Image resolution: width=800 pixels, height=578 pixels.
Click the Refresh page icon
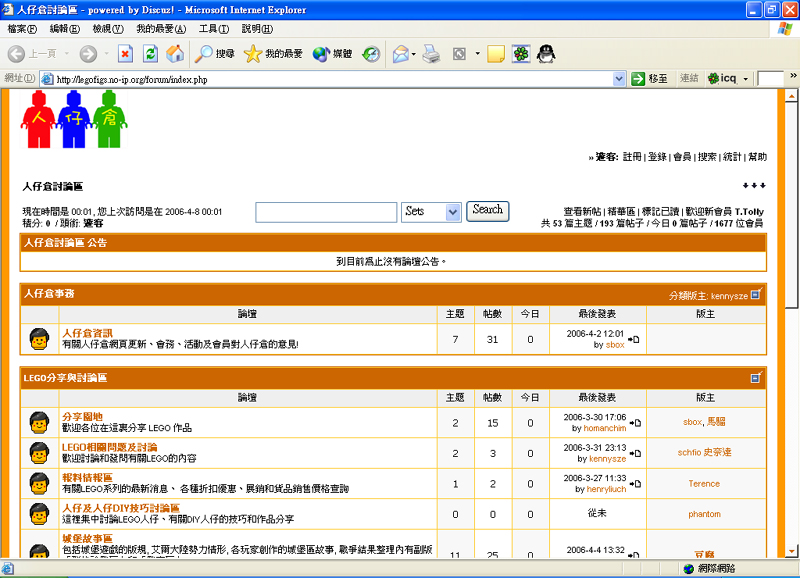150,54
